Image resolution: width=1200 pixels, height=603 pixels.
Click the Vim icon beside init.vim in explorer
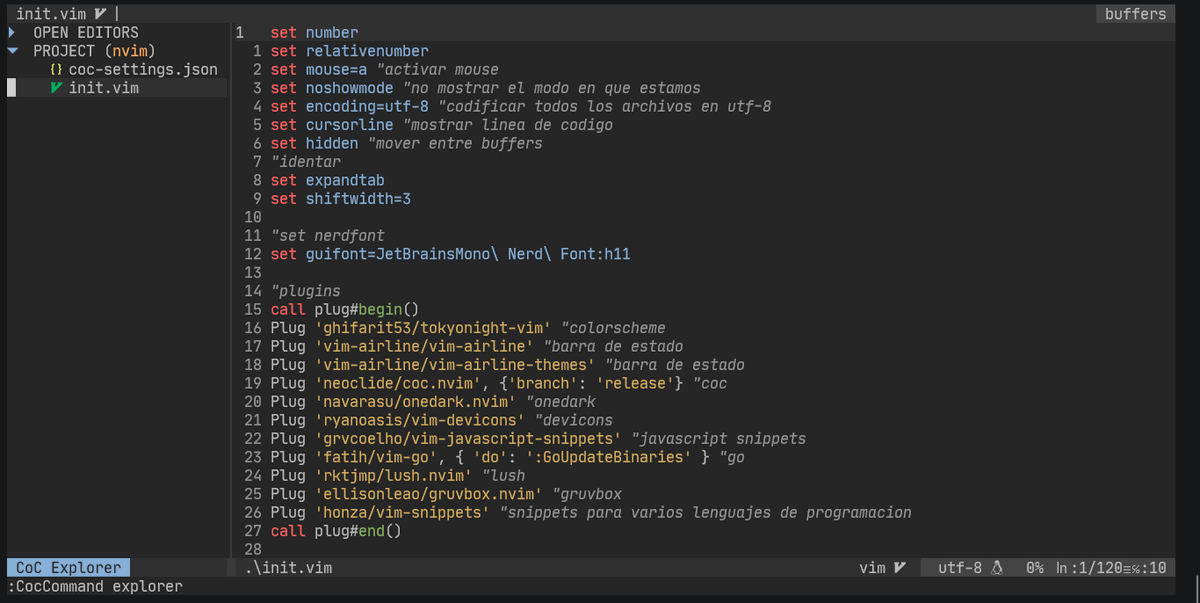(57, 88)
